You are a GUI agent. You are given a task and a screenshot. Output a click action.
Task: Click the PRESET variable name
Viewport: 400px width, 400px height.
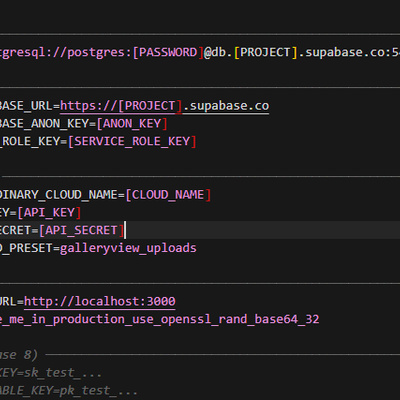pos(31,248)
